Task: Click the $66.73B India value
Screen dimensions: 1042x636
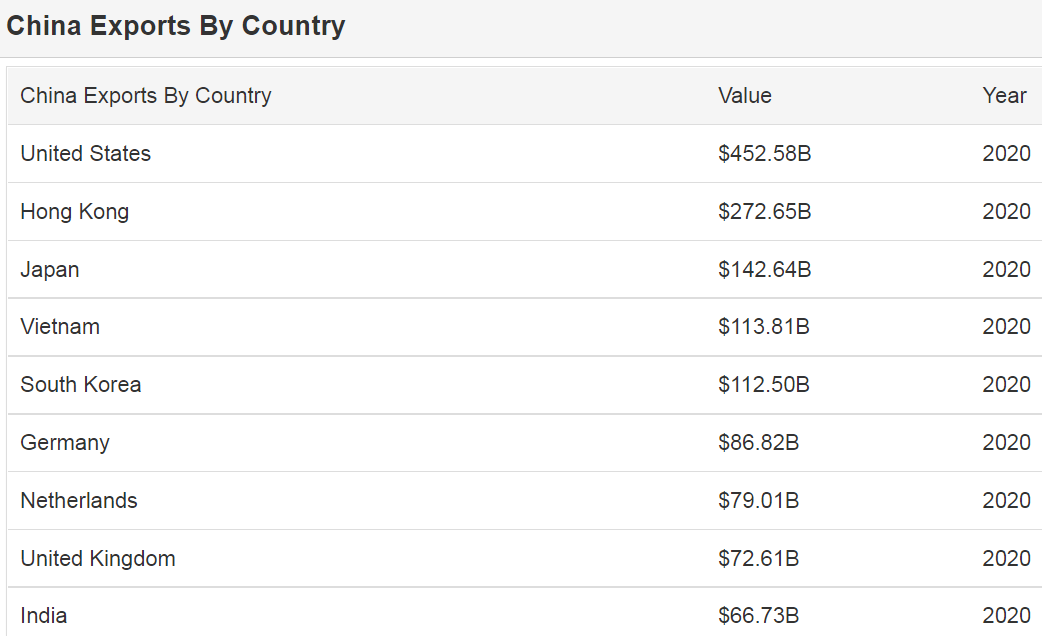Action: pos(759,616)
